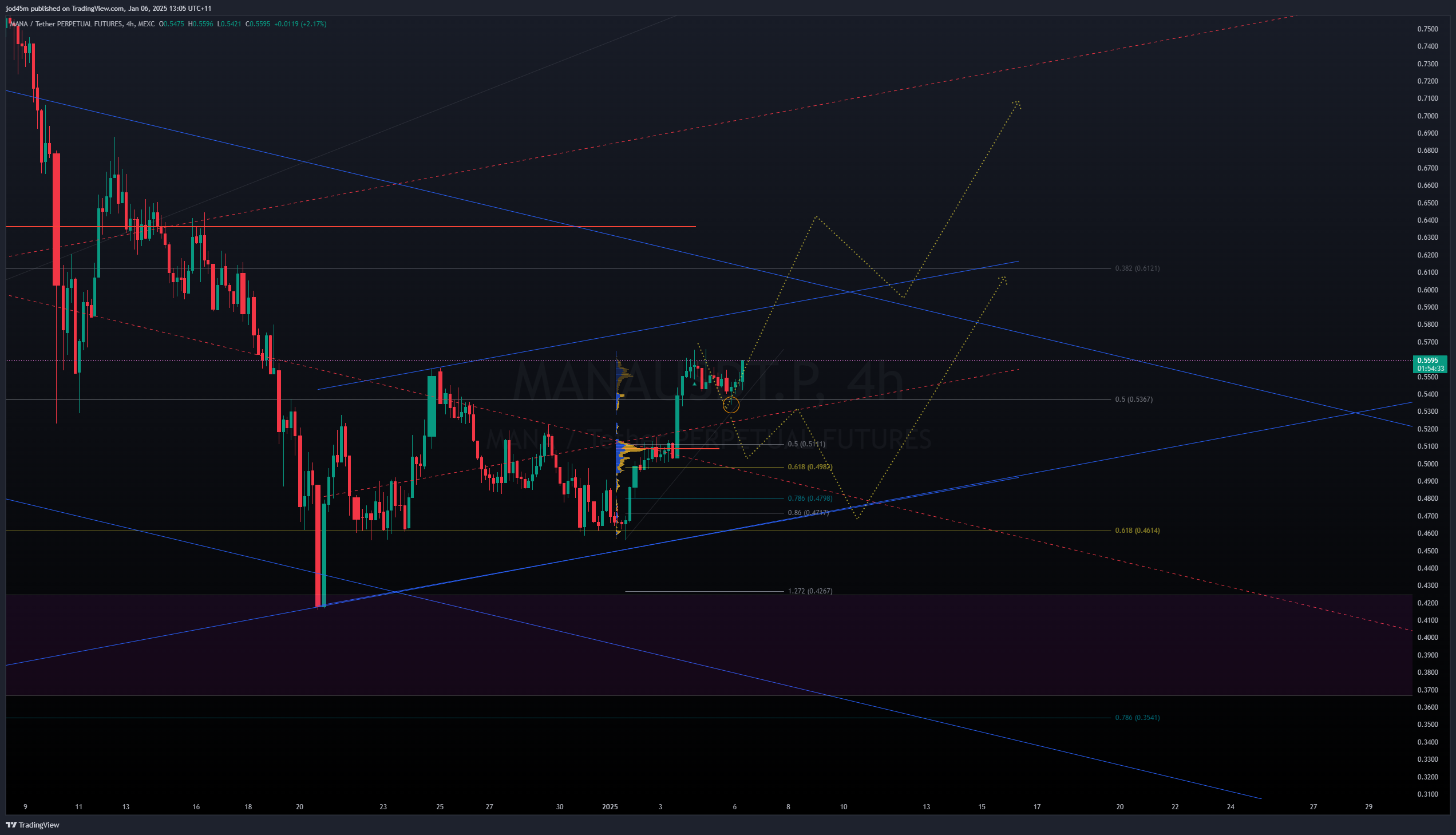The width and height of the screenshot is (1456, 835).
Task: Click the TradingView logo in bottom corner
Action: click(x=32, y=825)
